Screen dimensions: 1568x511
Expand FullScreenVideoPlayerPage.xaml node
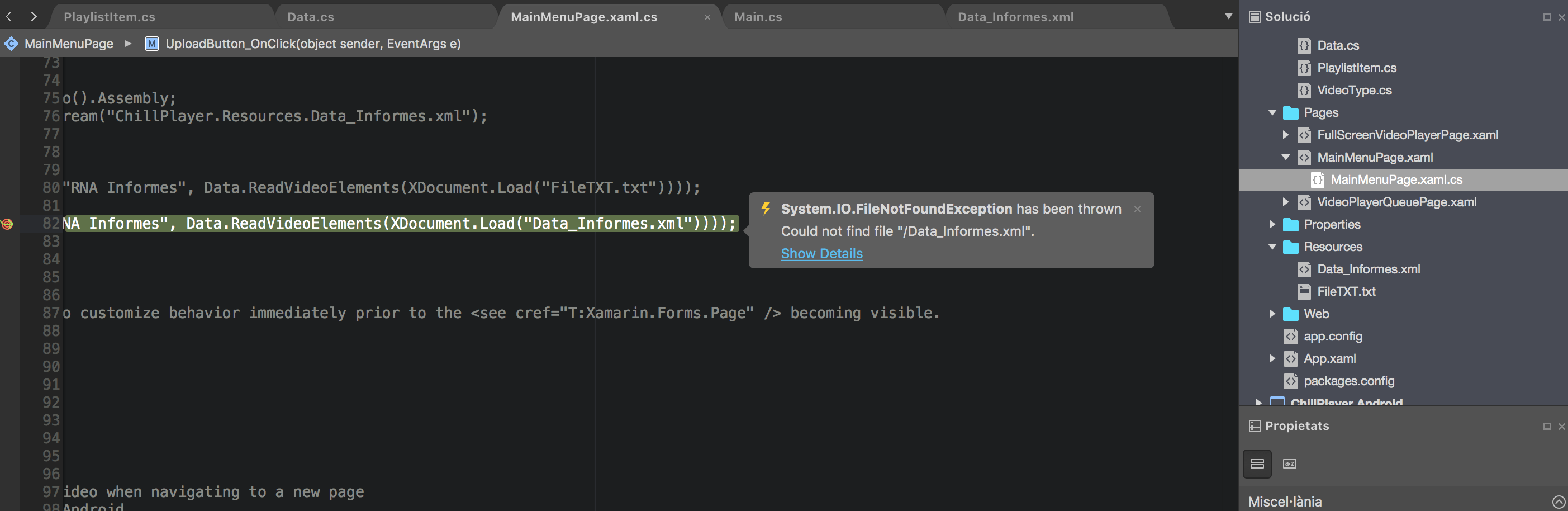coord(1286,135)
